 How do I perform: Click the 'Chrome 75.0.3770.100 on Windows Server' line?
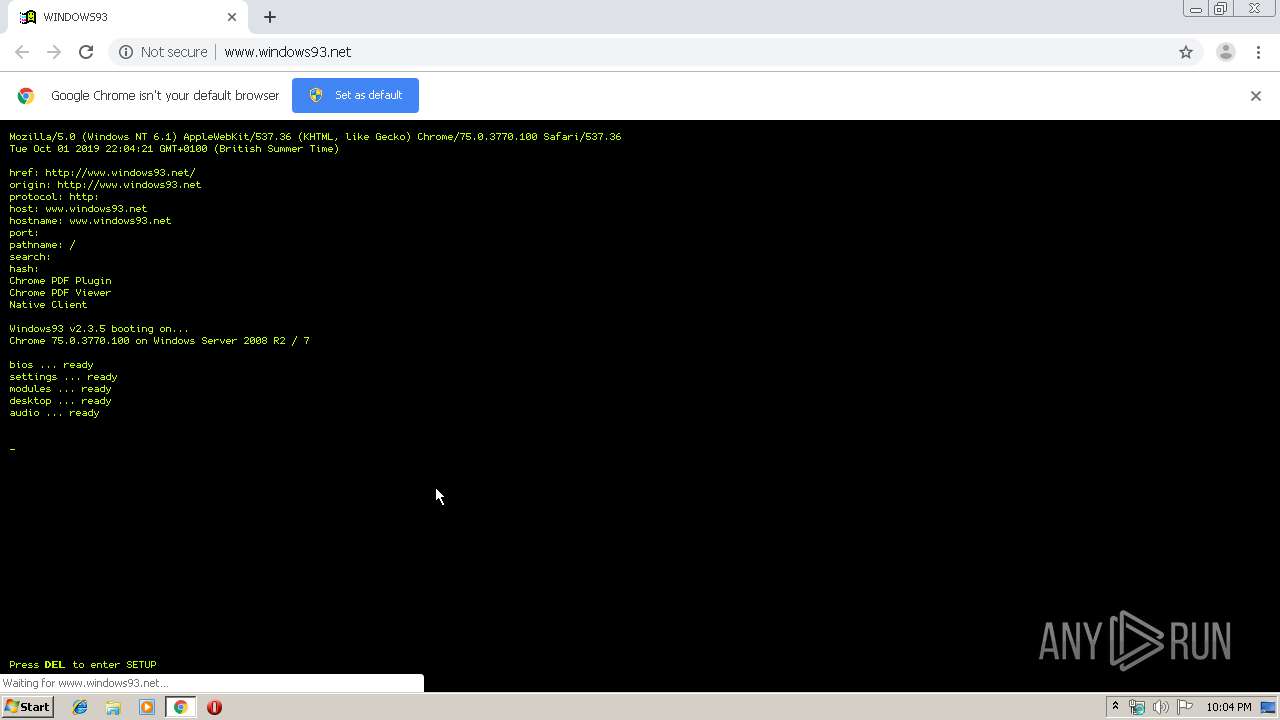(159, 340)
